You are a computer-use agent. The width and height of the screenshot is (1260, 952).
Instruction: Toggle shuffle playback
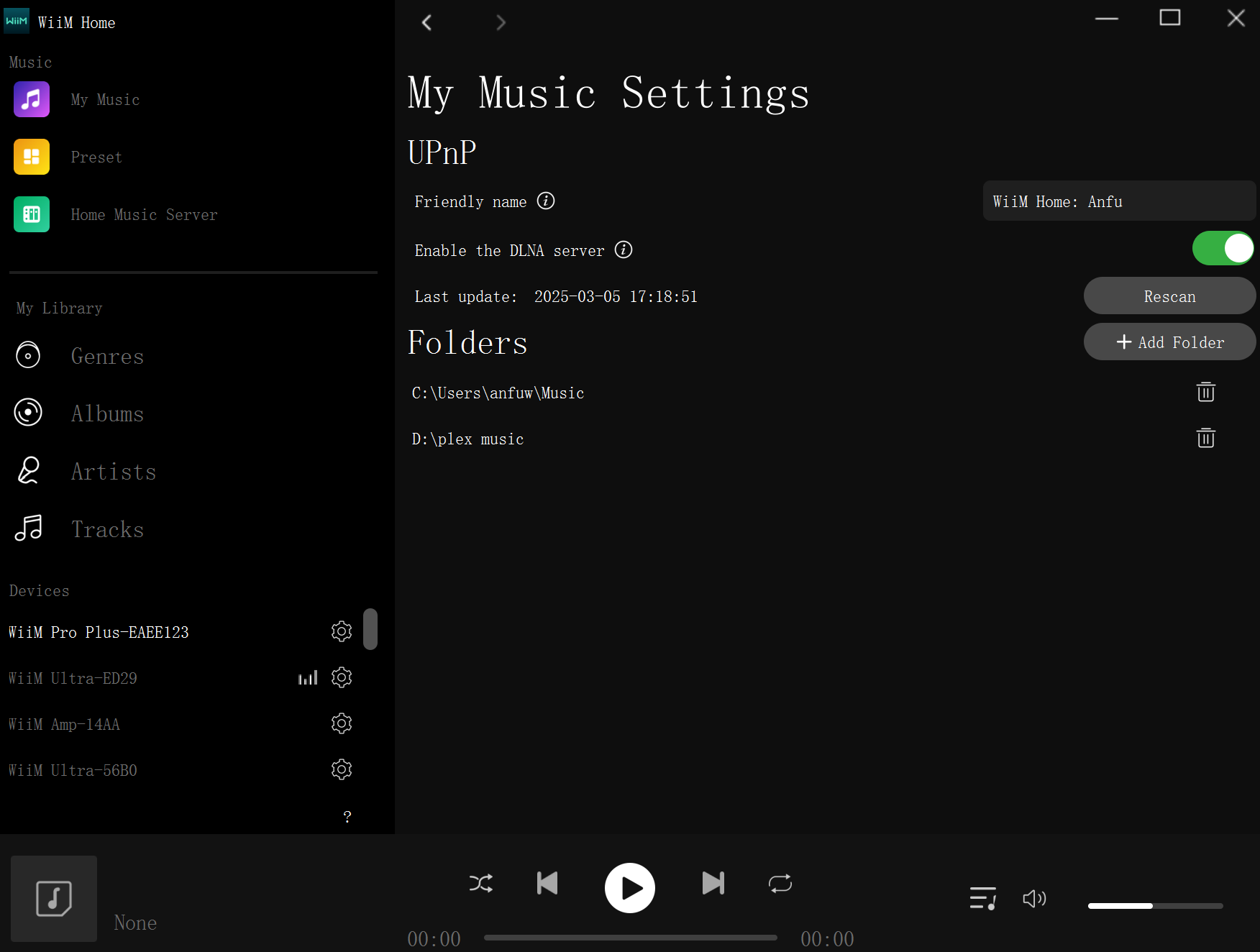click(481, 883)
